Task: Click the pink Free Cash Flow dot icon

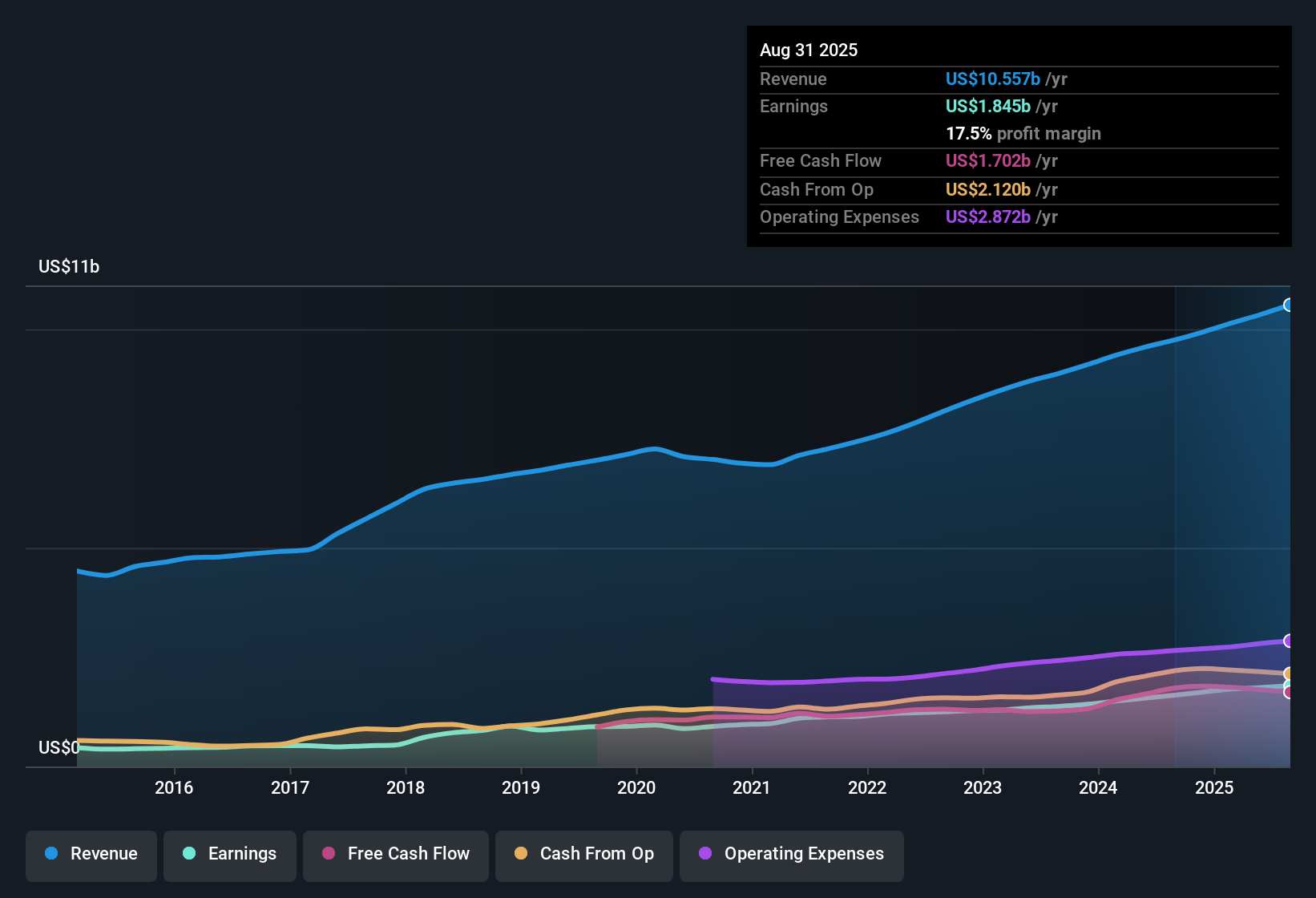Action: (x=329, y=854)
